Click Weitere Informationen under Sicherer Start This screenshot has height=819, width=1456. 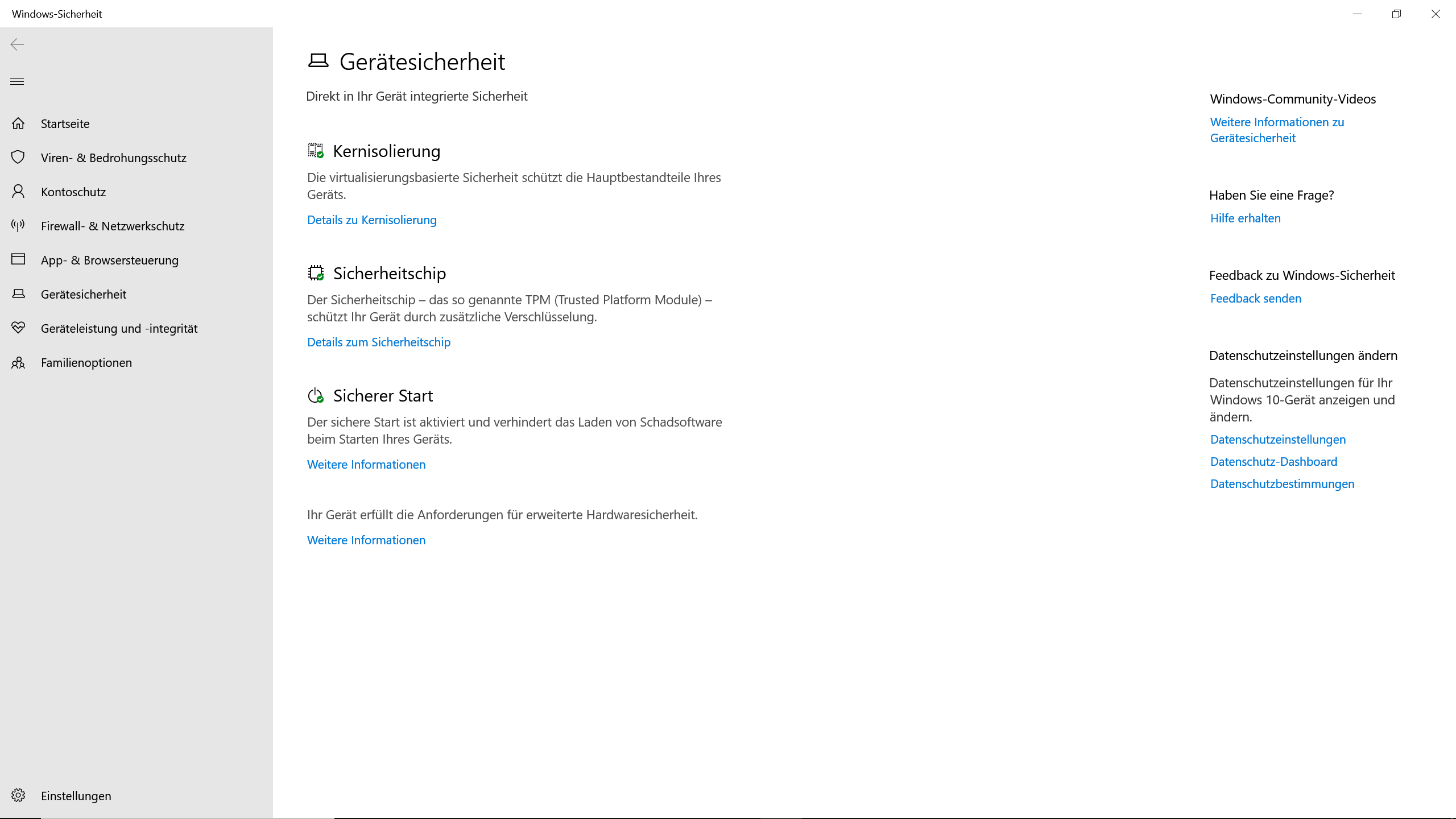click(366, 465)
